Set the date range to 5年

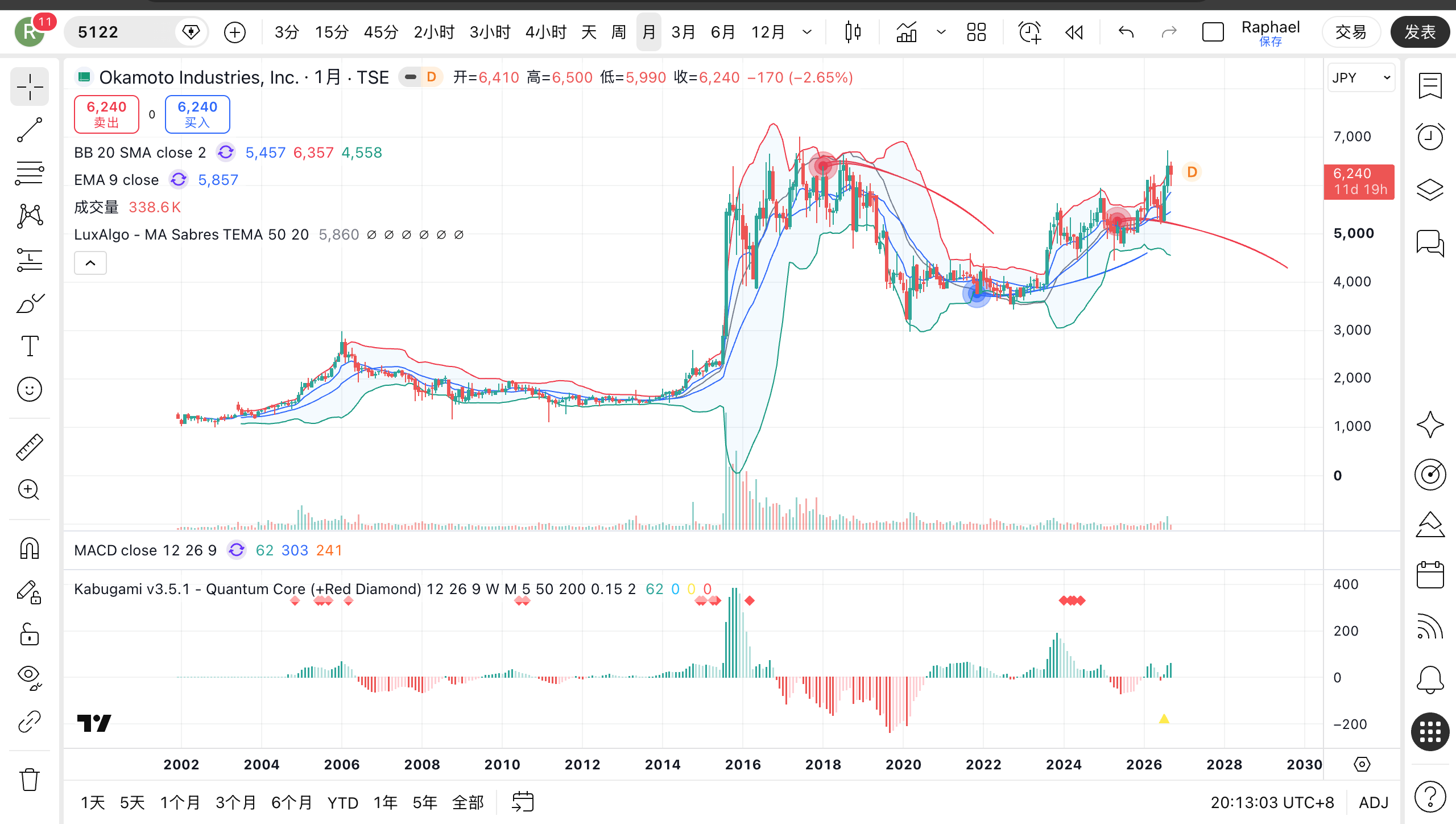coord(425,802)
